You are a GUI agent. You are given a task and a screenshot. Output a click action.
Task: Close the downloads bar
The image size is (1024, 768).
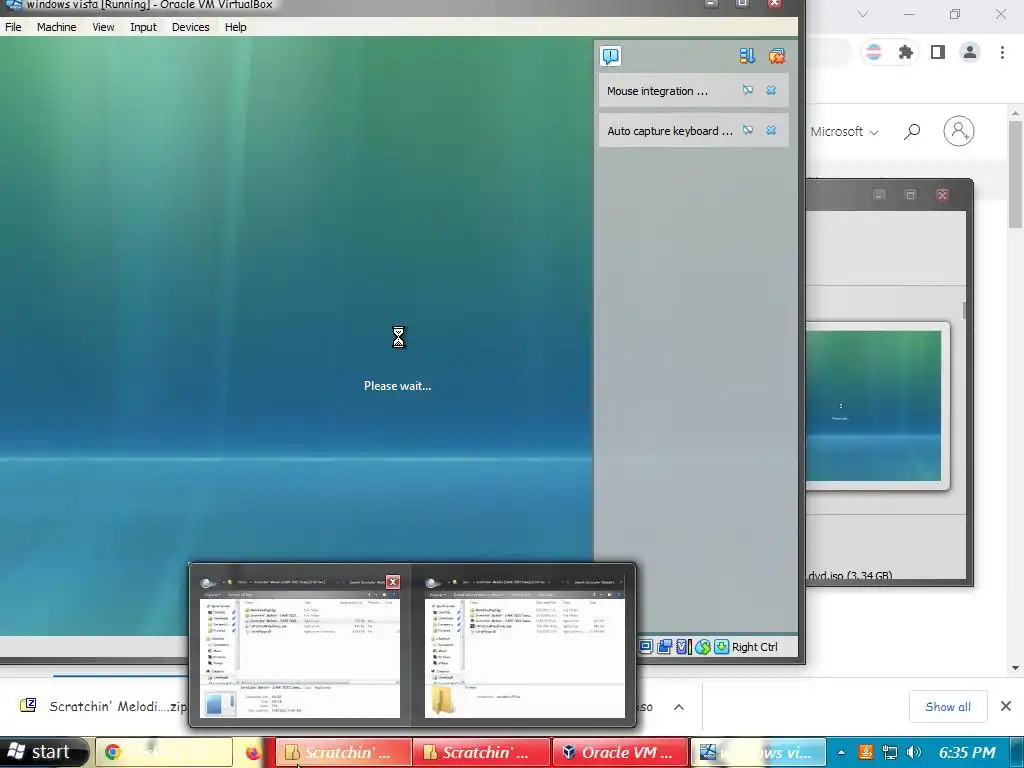1006,706
